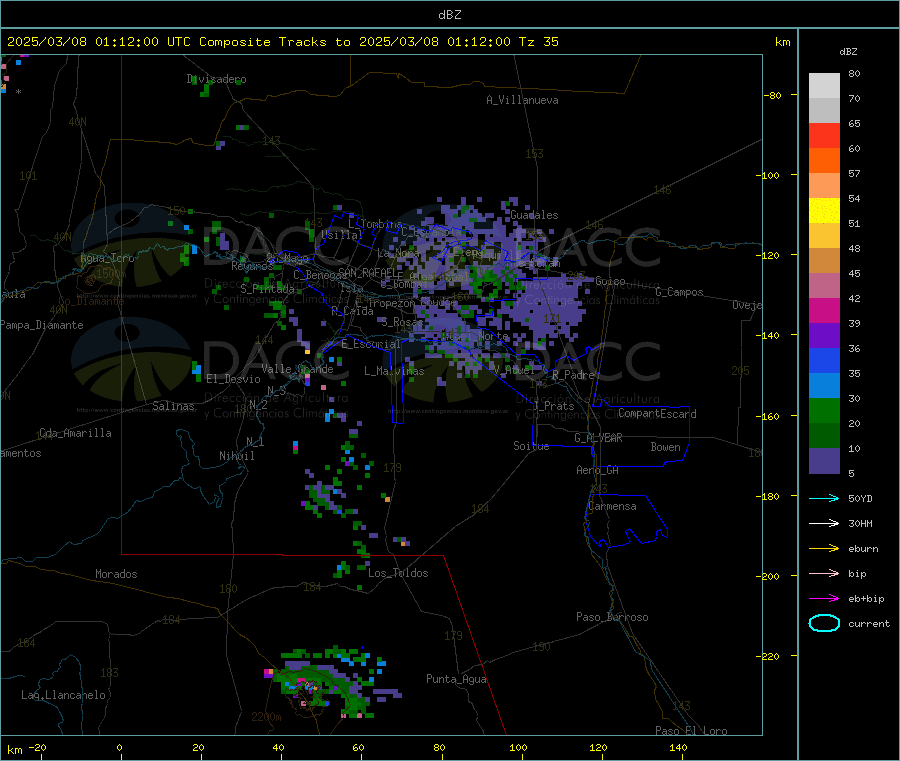Click the CompartEscard place label
This screenshot has width=900, height=761.
657,414
